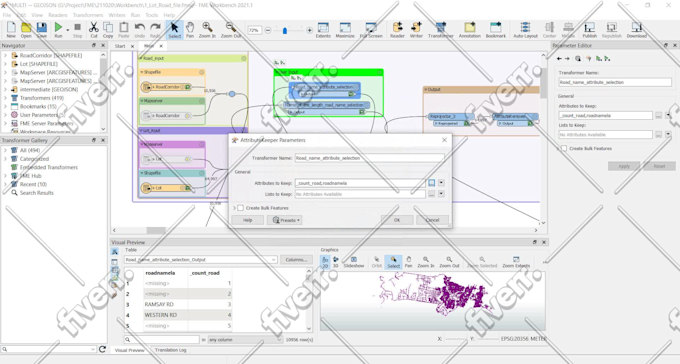
Task: Check Create Bulk Features in AttributeKeeper dialog
Action: pos(240,208)
